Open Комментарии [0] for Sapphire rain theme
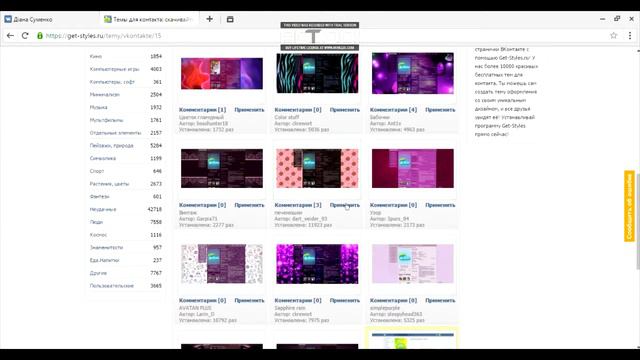The height and width of the screenshot is (360, 640). pos(298,300)
